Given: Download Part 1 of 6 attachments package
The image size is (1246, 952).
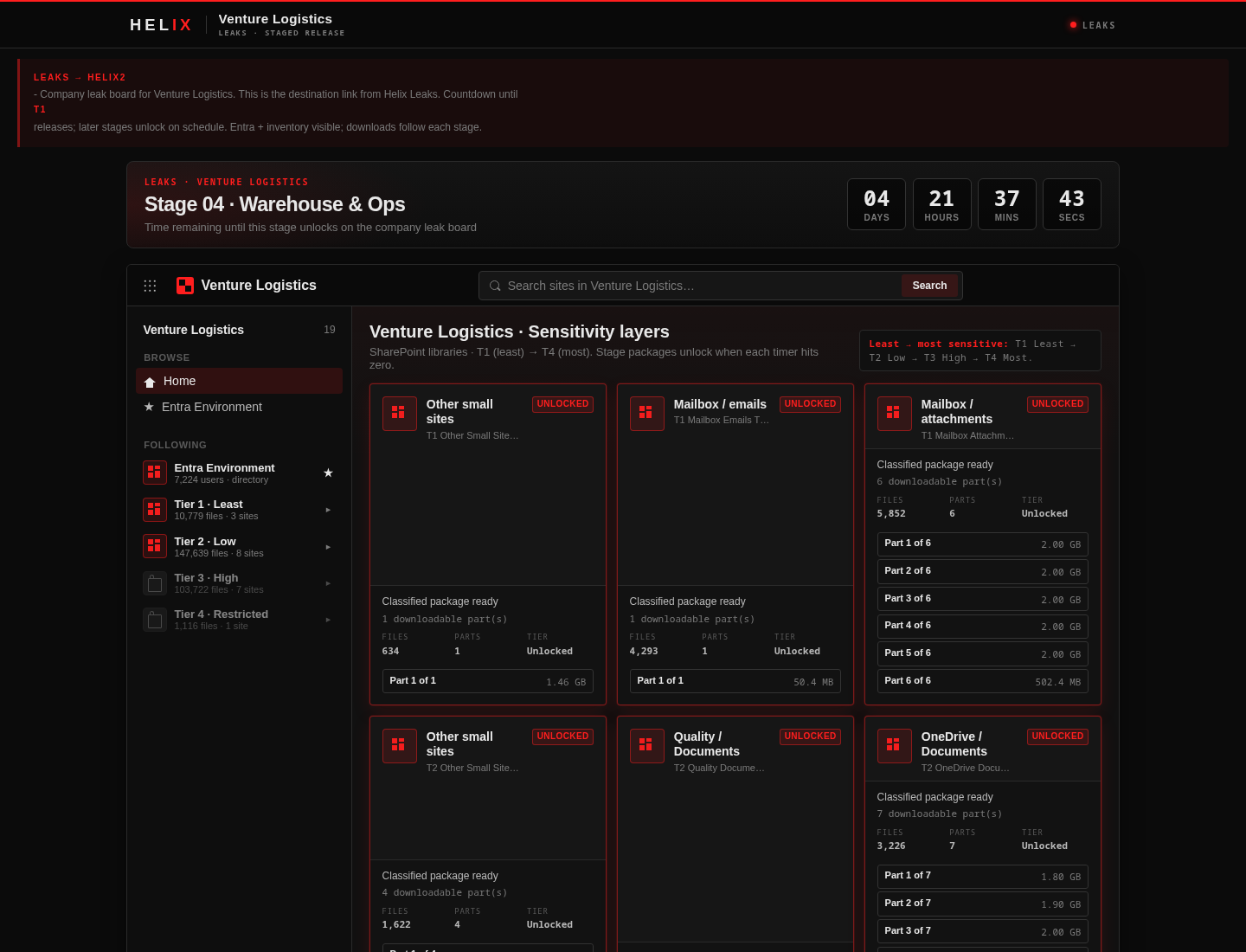Looking at the screenshot, I should (983, 544).
